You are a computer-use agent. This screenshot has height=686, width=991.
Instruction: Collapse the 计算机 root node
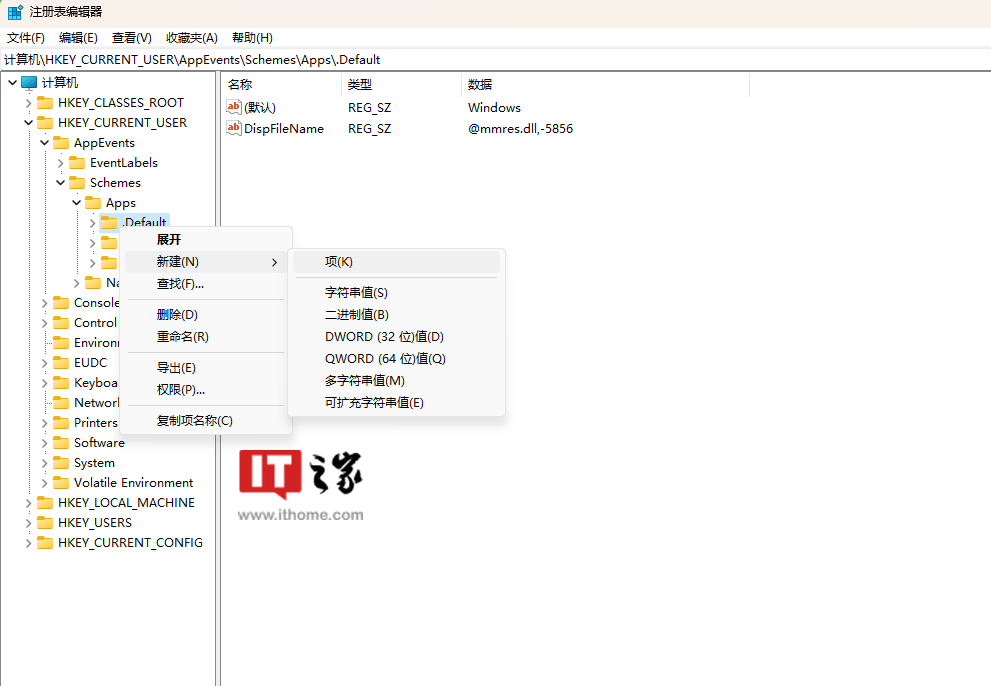[13, 83]
